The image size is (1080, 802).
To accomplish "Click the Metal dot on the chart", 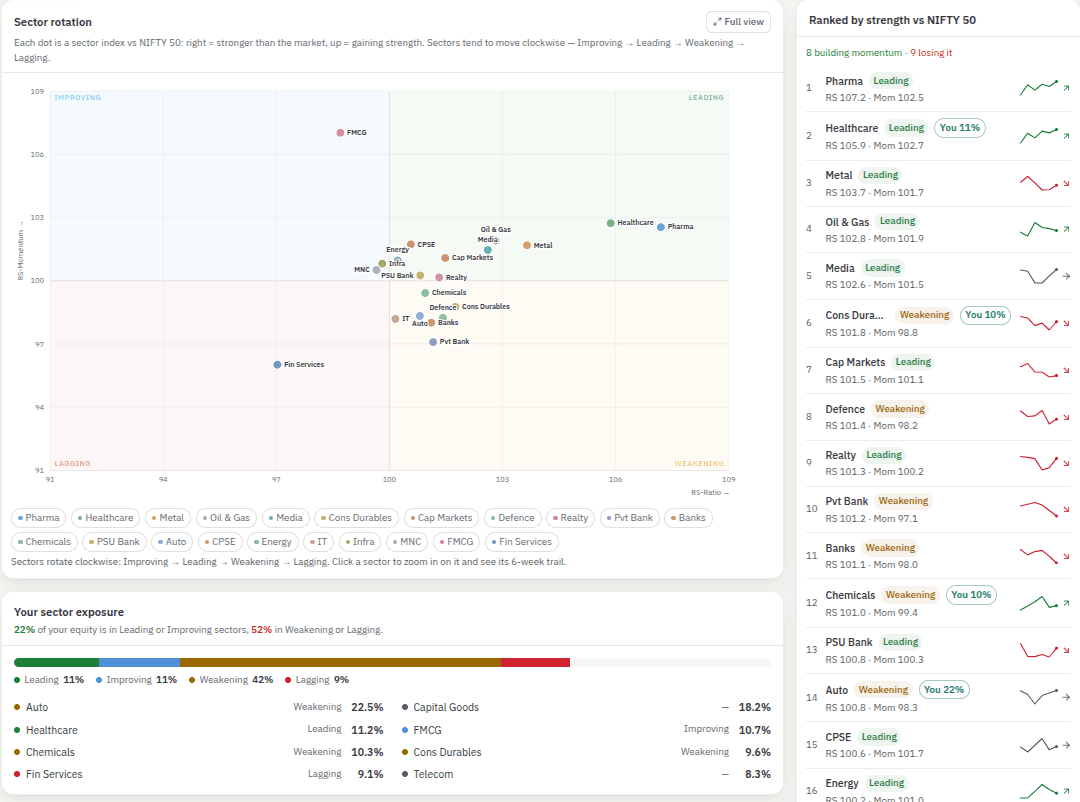I will 527,245.
